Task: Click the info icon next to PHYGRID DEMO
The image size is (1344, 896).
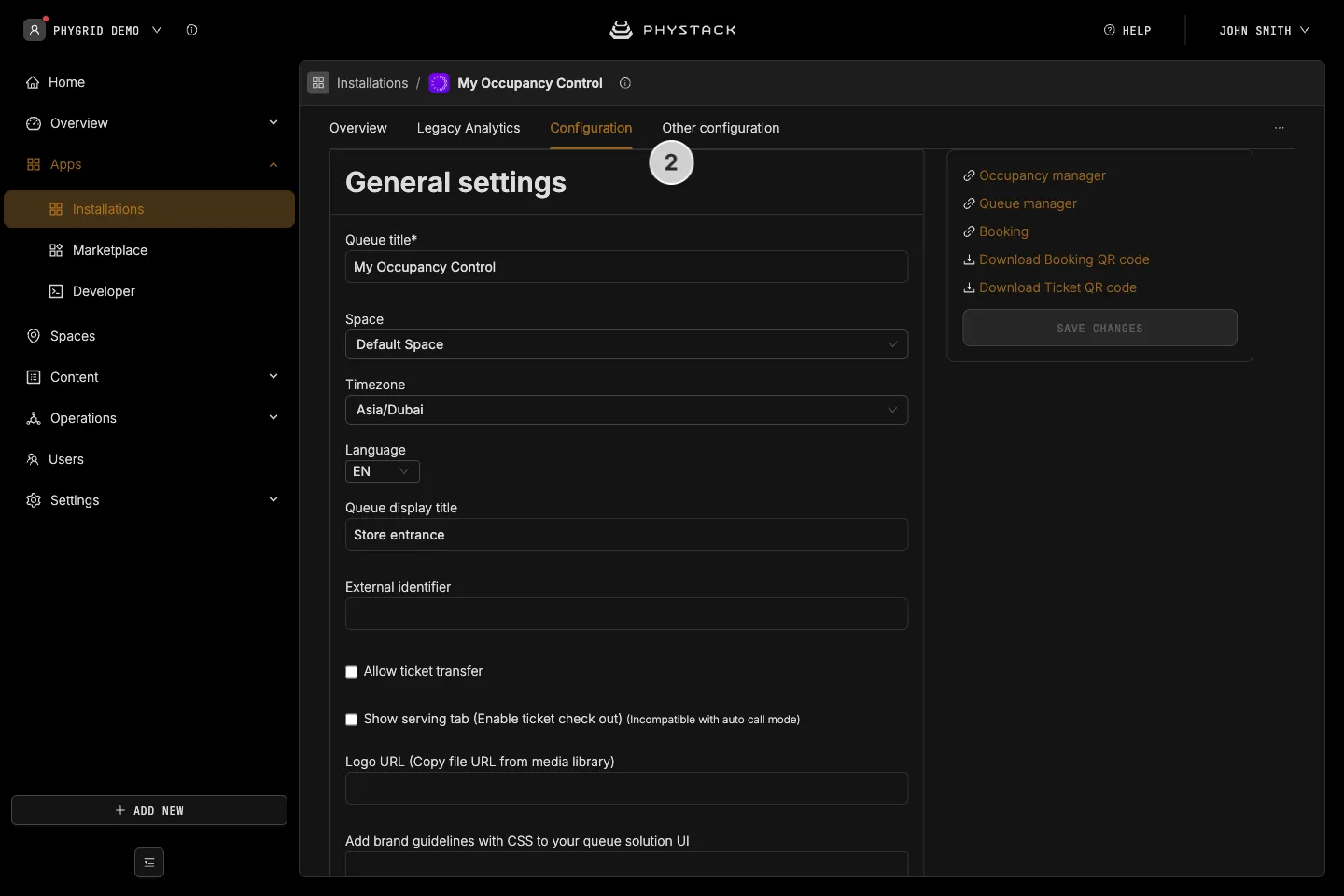Action: click(x=191, y=30)
